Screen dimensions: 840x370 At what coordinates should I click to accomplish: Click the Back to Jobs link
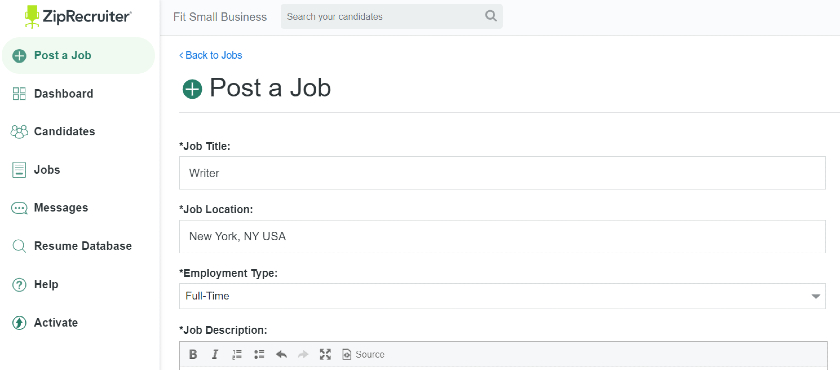click(211, 55)
